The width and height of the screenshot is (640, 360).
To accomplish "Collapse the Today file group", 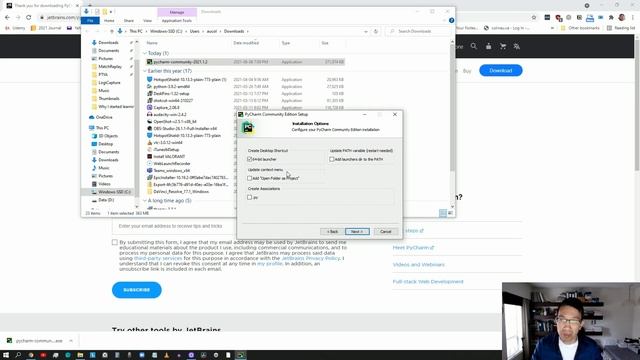I will pos(144,53).
